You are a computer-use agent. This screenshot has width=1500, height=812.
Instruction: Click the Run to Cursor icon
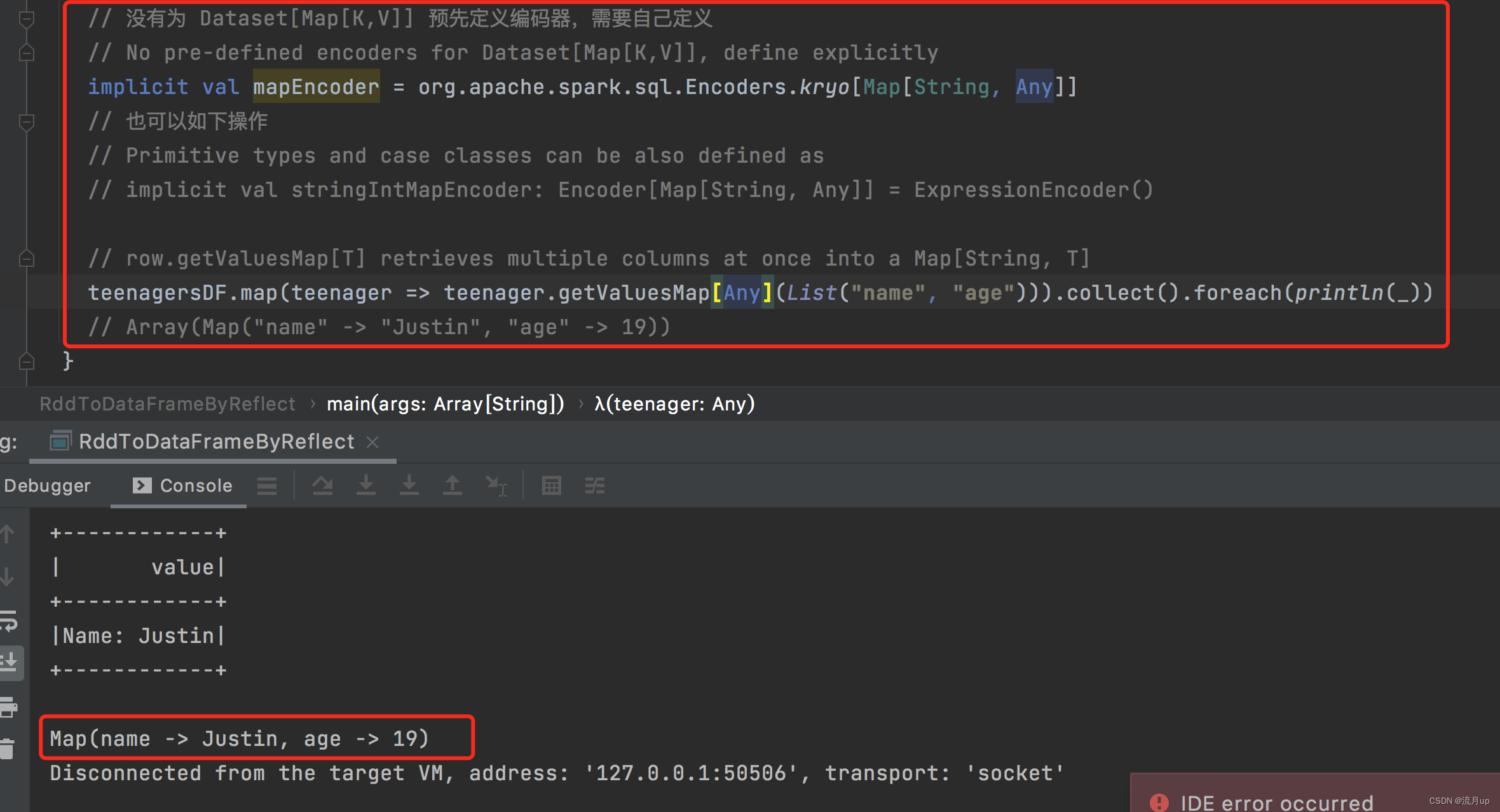pos(496,486)
